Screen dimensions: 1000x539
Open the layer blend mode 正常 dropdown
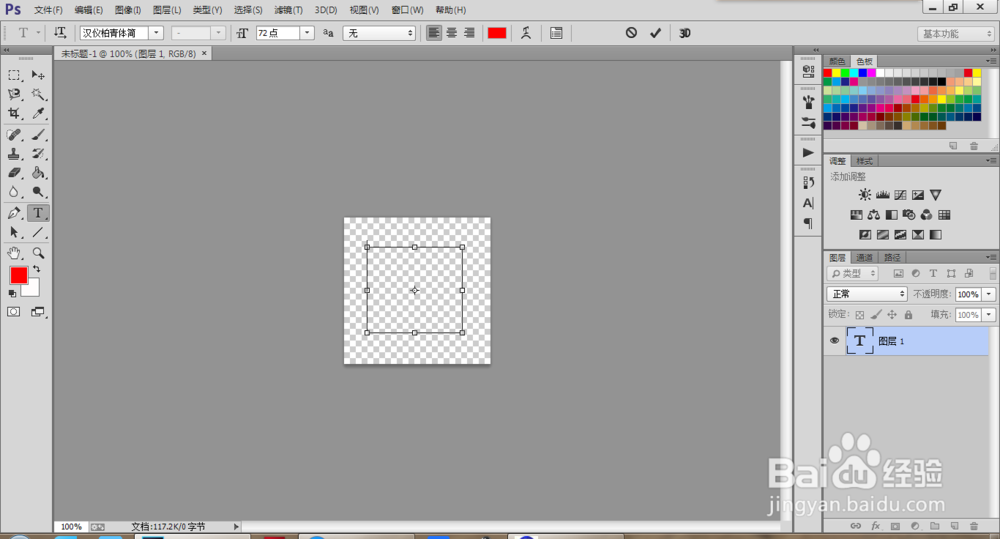pyautogui.click(x=867, y=294)
